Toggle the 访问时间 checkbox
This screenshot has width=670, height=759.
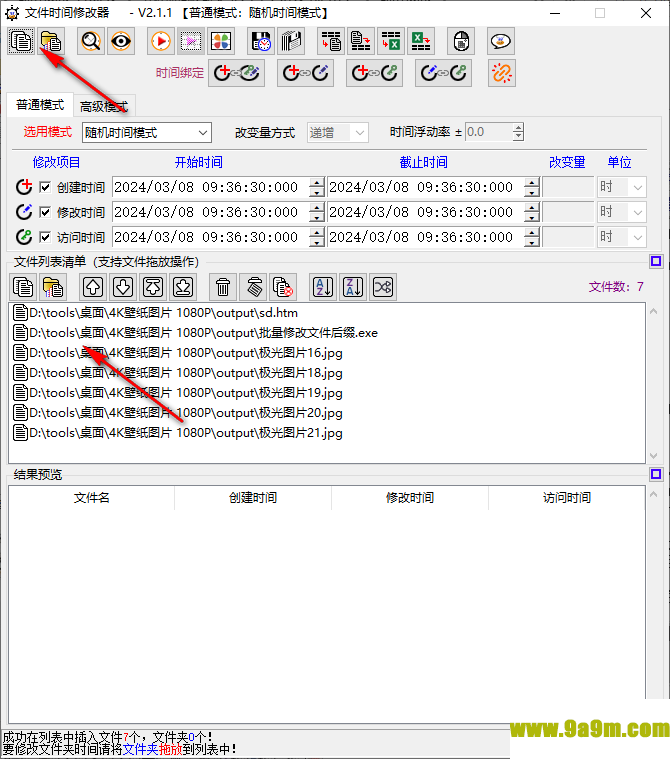point(45,237)
